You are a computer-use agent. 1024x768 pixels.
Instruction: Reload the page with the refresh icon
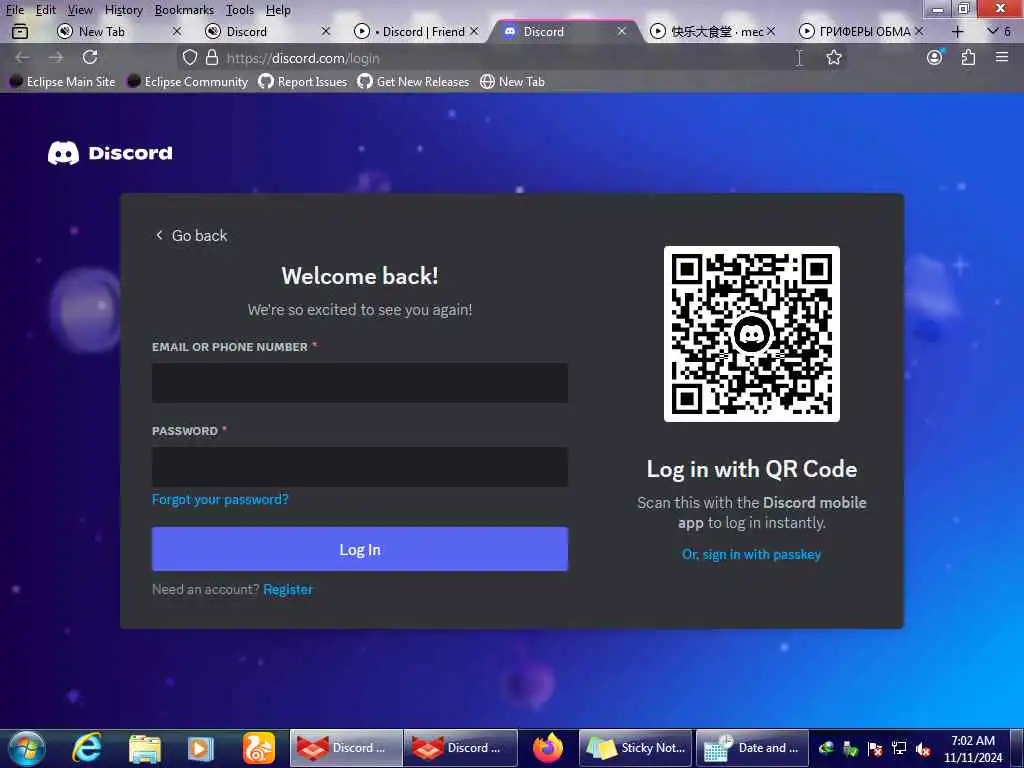click(x=90, y=57)
